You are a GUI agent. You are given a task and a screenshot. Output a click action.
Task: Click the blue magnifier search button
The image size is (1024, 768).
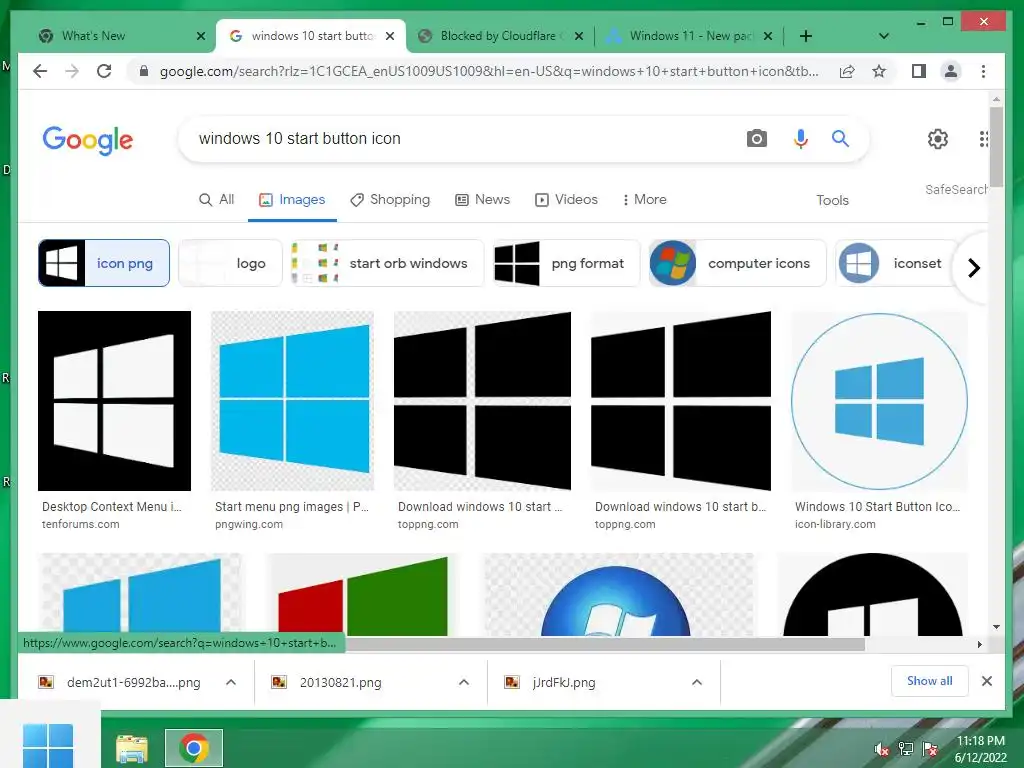[840, 138]
